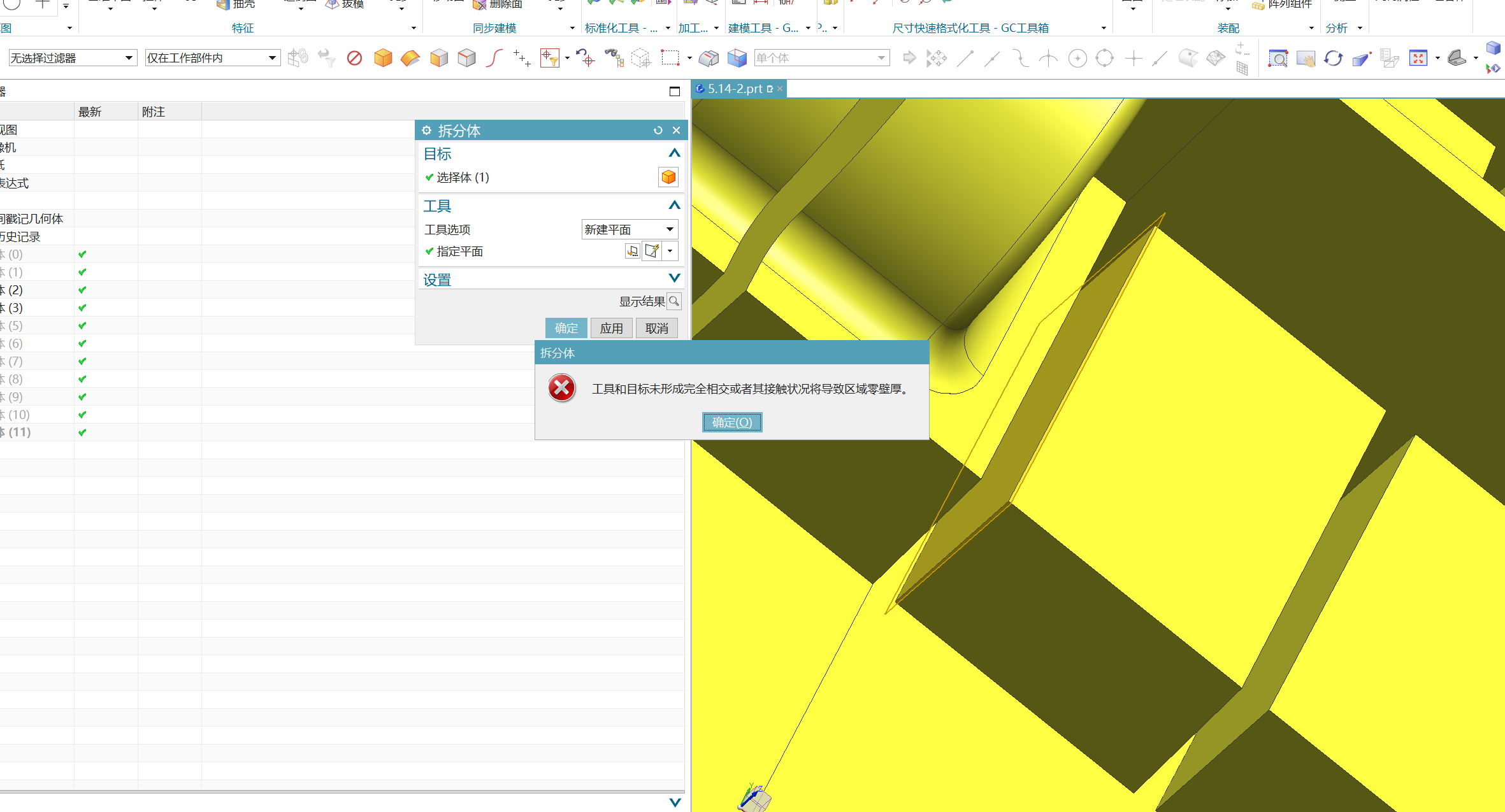Activate the pan hand icon
The height and width of the screenshot is (812, 1505).
[1306, 58]
